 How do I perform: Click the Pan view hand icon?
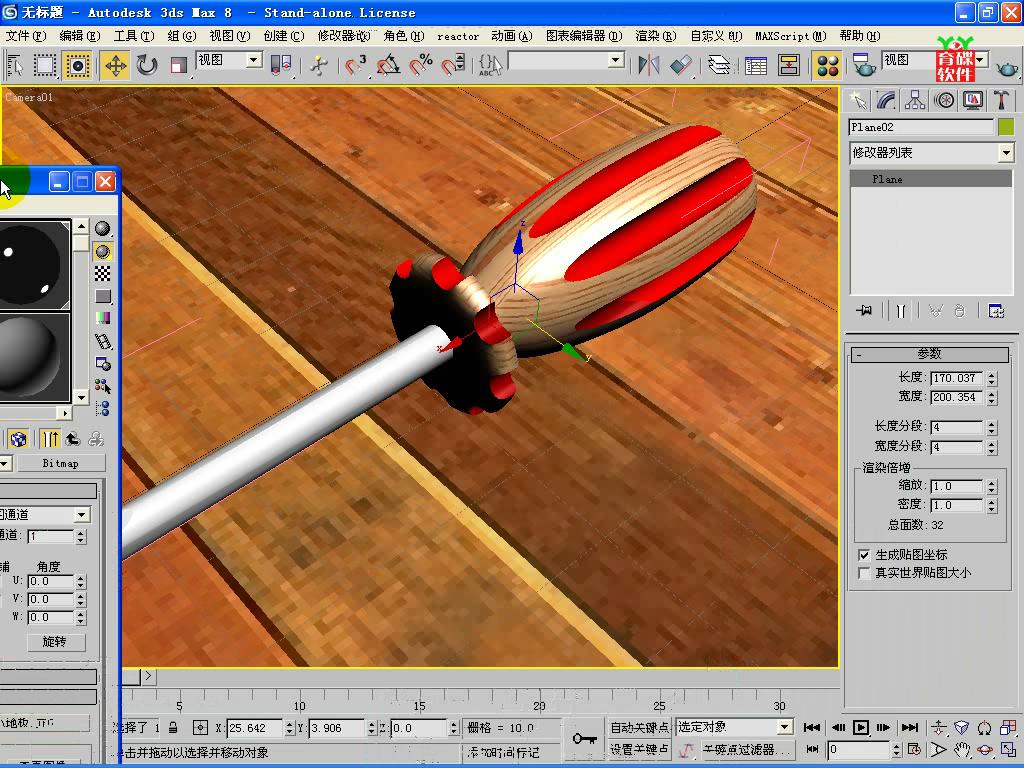coord(962,750)
